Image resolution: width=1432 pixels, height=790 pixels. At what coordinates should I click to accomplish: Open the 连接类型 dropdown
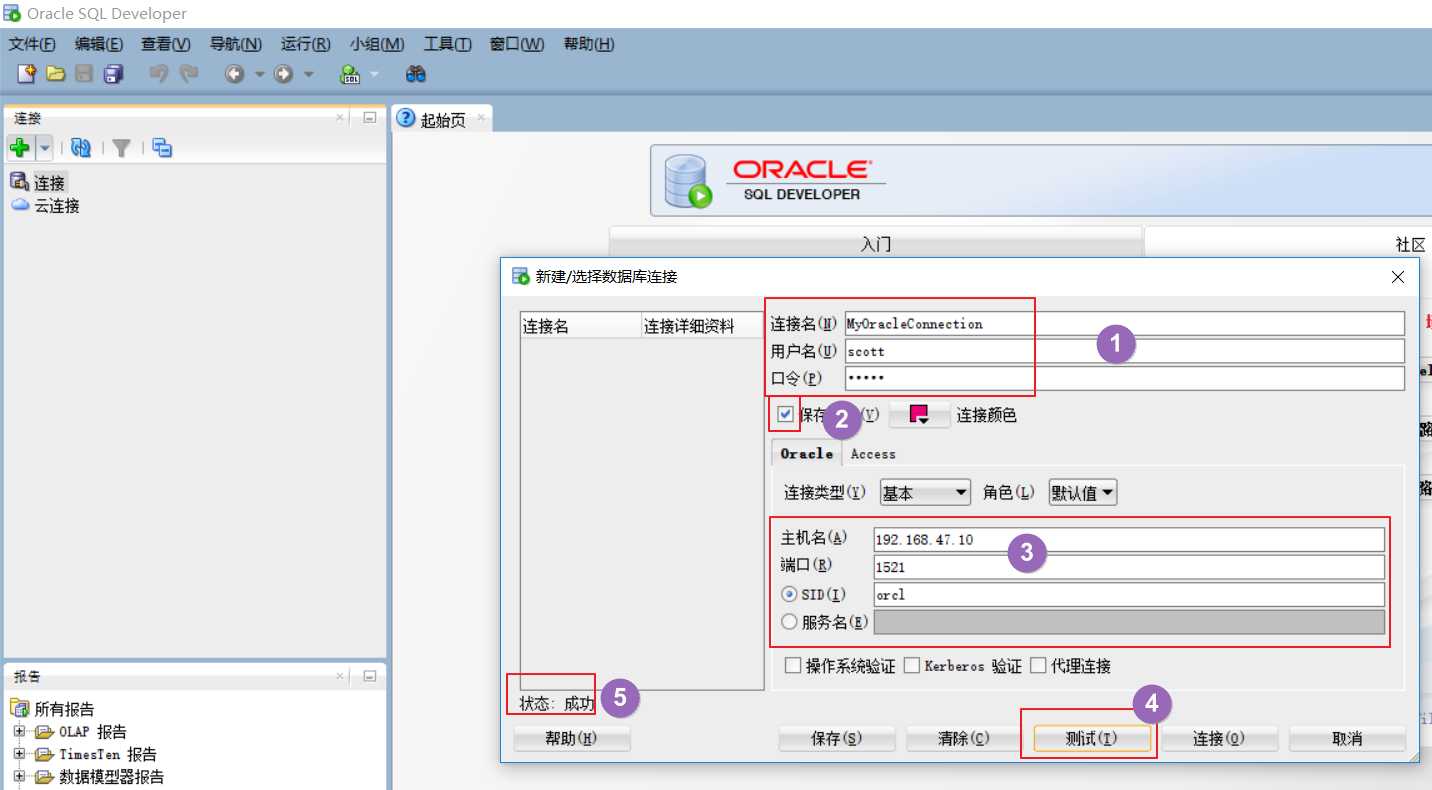coord(925,493)
